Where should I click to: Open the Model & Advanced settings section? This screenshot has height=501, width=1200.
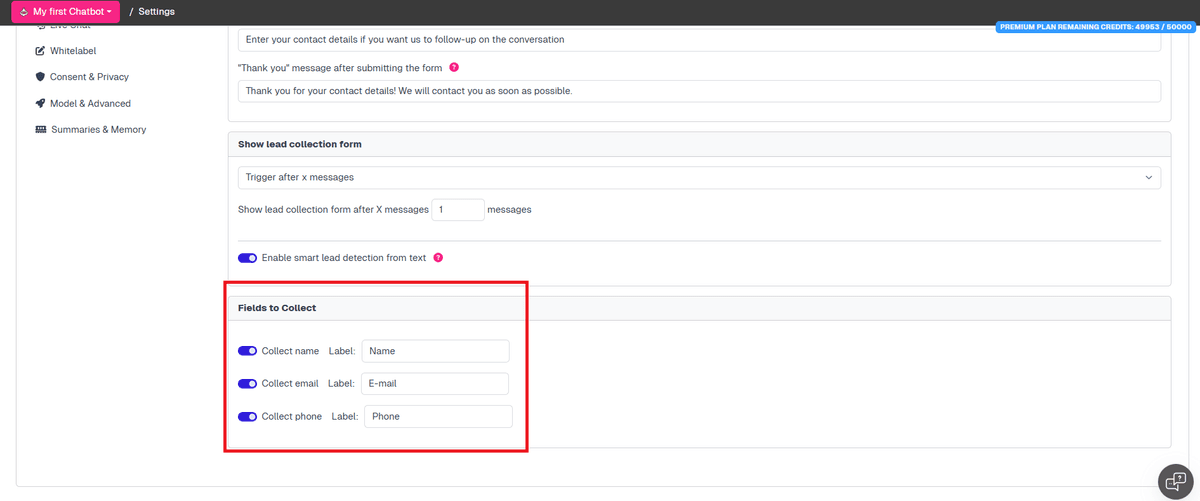pos(90,103)
